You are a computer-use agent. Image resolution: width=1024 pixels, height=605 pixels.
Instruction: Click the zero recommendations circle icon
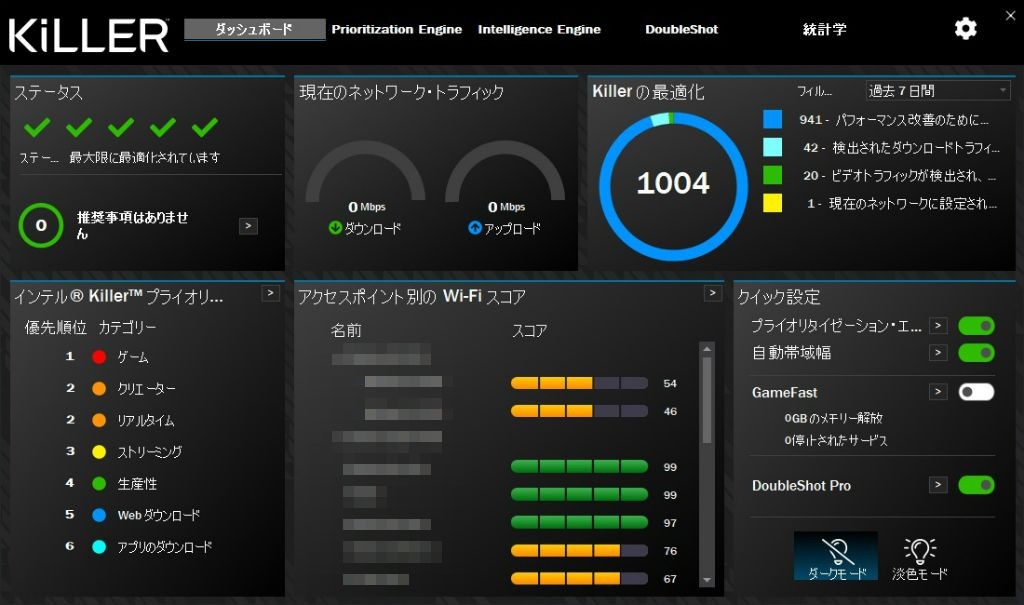pos(41,225)
